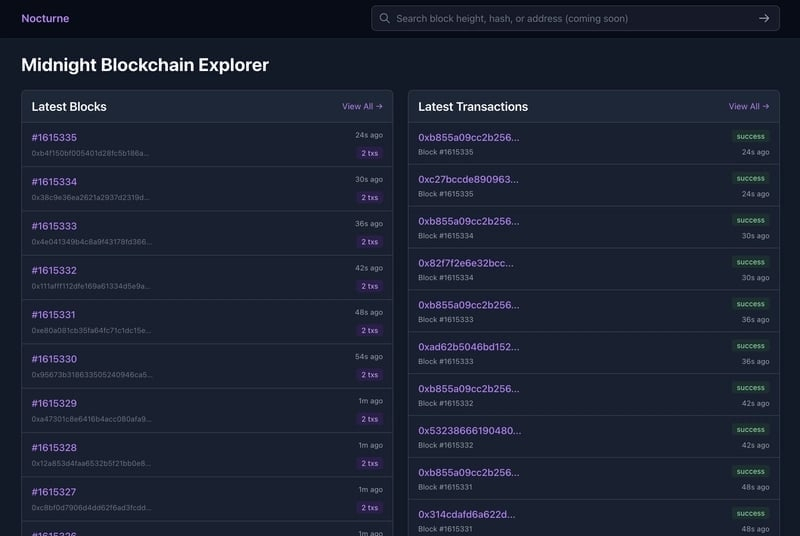Open transaction 0x53238666190480...
The image size is (800, 536).
point(469,431)
